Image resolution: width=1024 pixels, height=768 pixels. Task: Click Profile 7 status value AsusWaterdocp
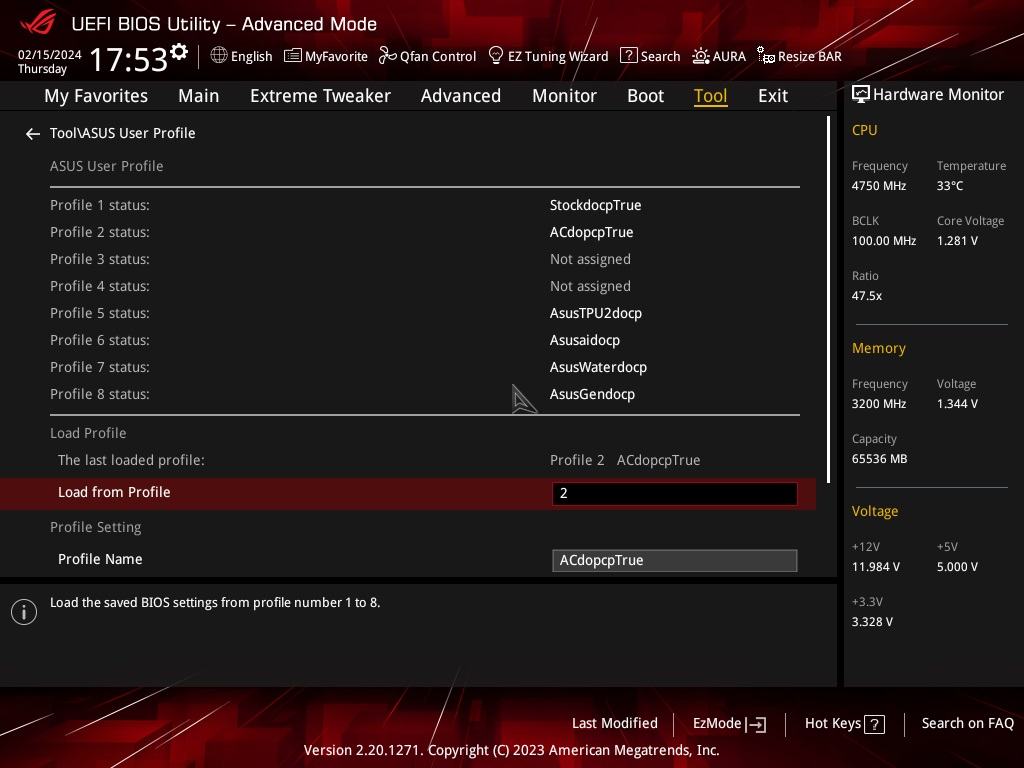598,367
